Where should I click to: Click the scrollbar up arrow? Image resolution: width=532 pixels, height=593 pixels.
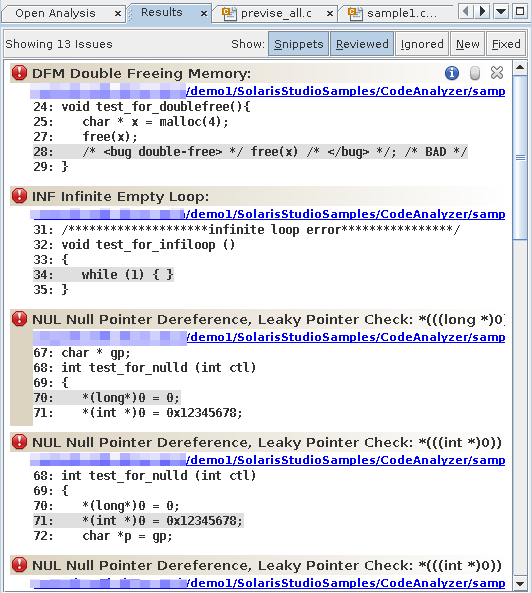coord(520,68)
